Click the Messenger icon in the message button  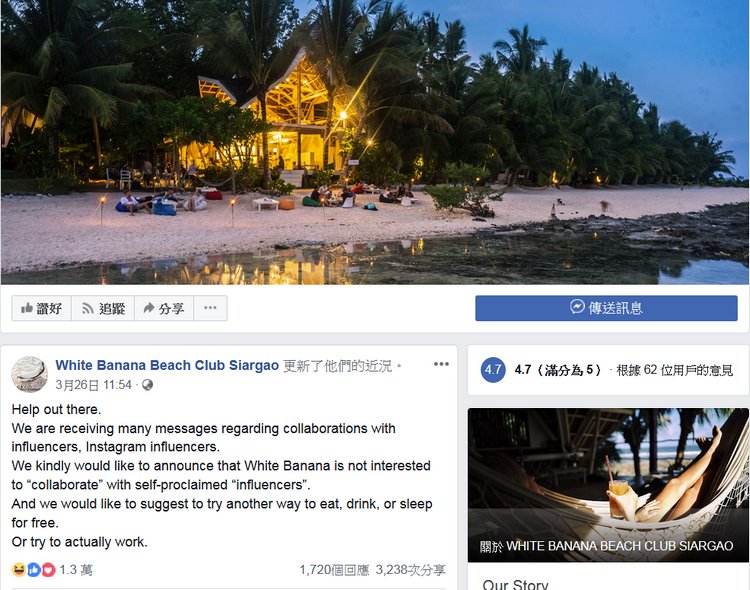[x=577, y=307]
